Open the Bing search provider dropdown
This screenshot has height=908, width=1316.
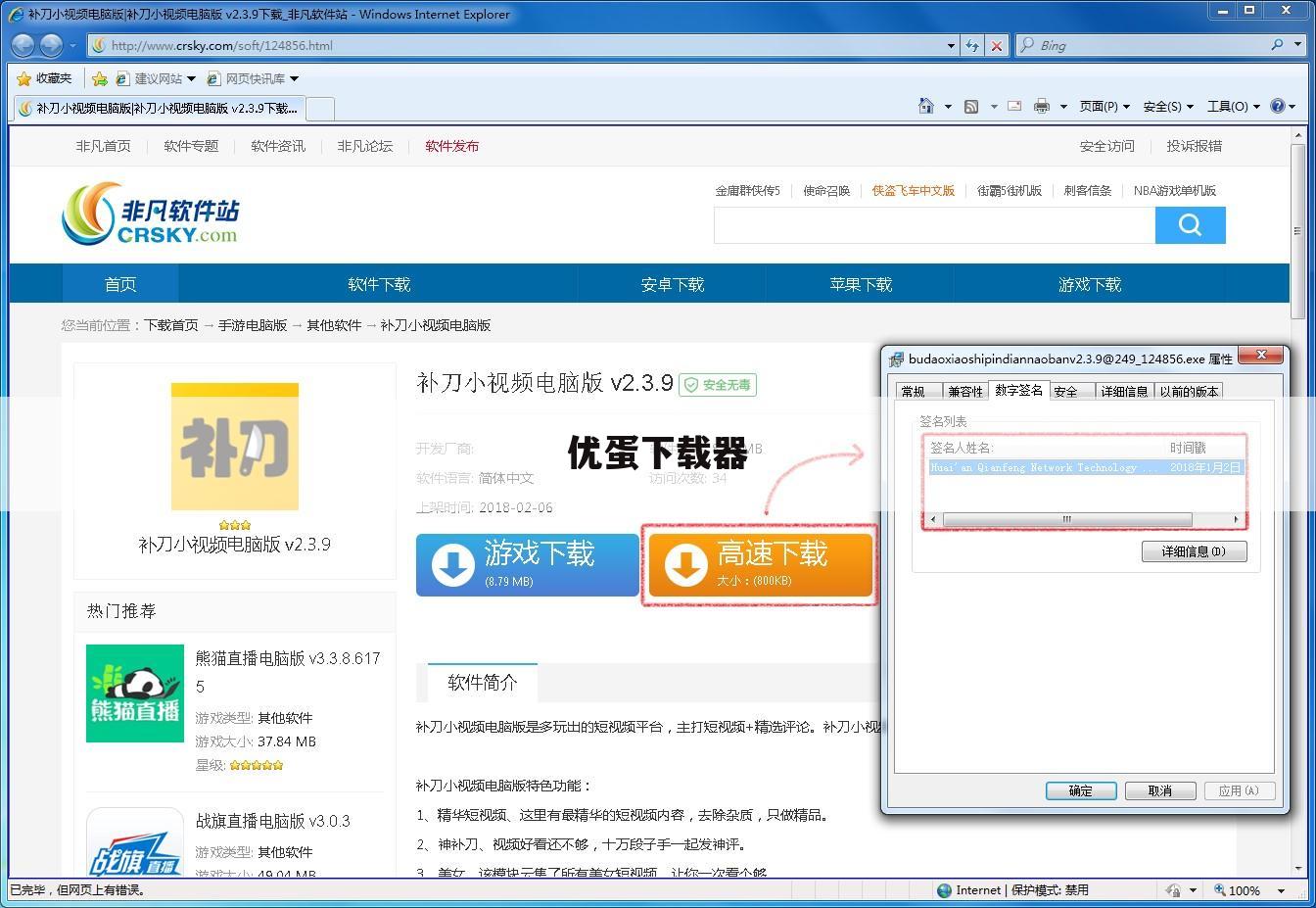(1296, 45)
